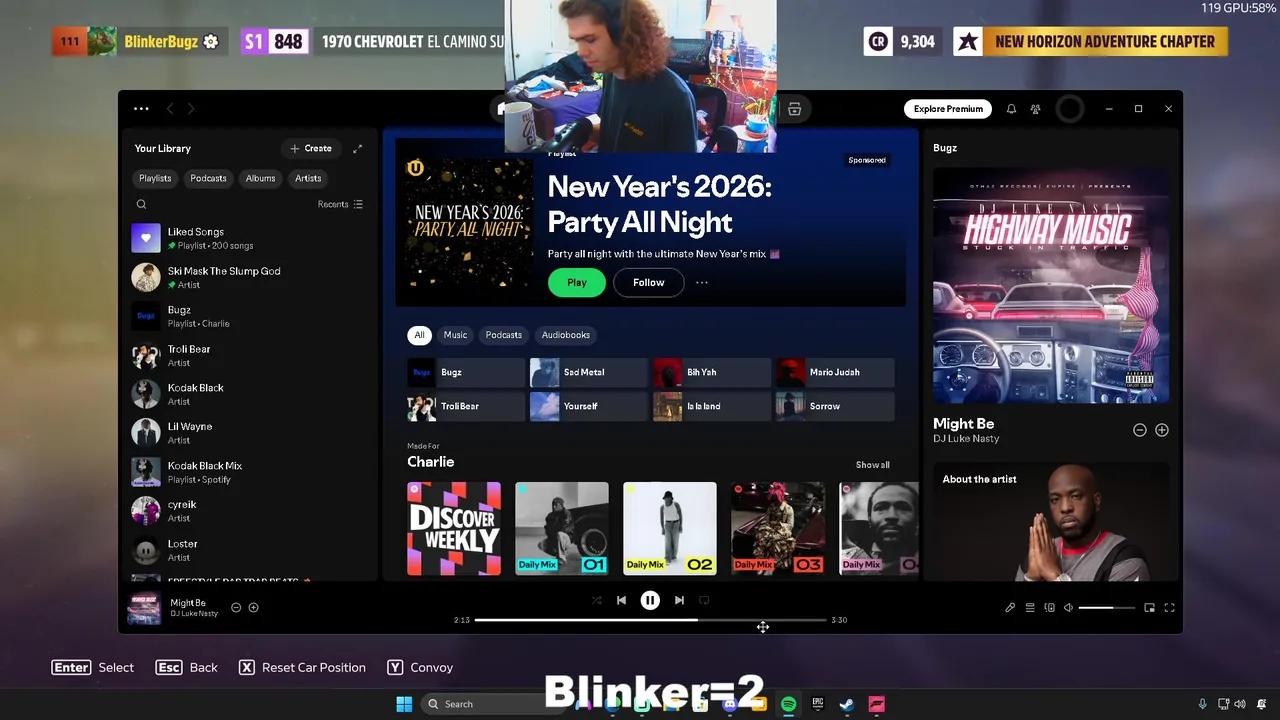Viewport: 1280px width, 720px height.
Task: Toggle shuffle playback
Action: [x=596, y=600]
